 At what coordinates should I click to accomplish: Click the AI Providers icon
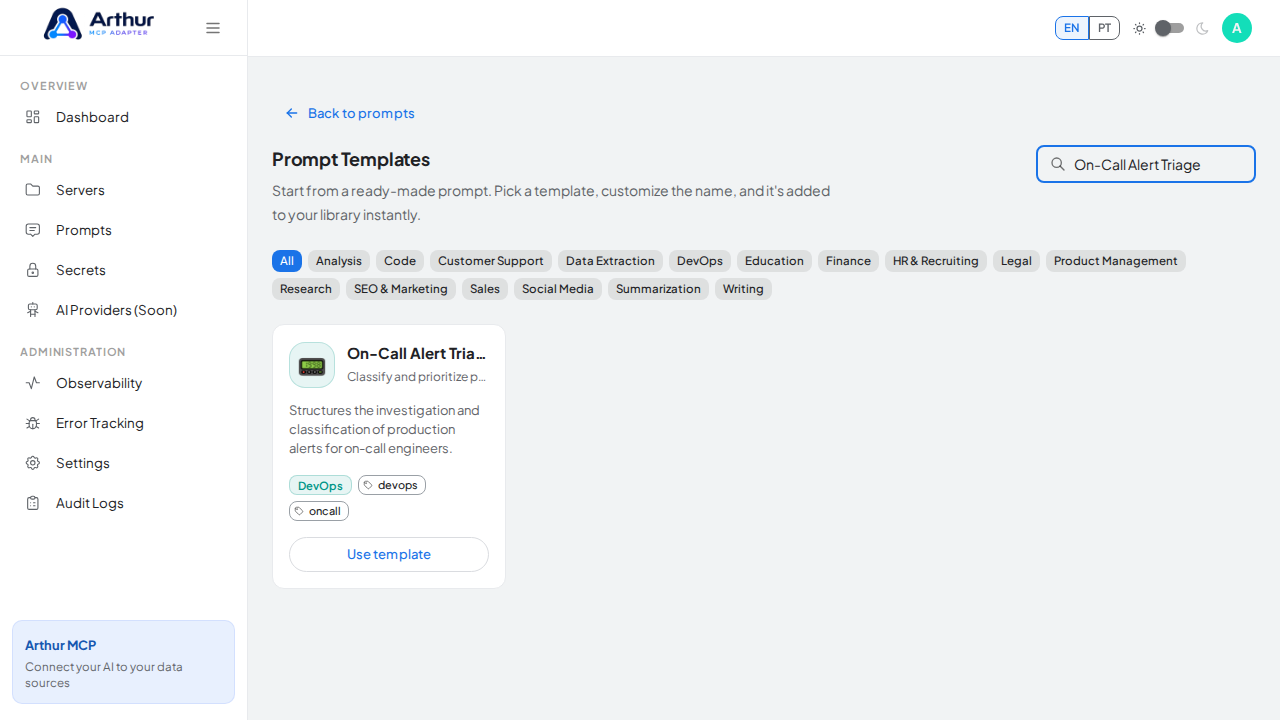(x=33, y=310)
